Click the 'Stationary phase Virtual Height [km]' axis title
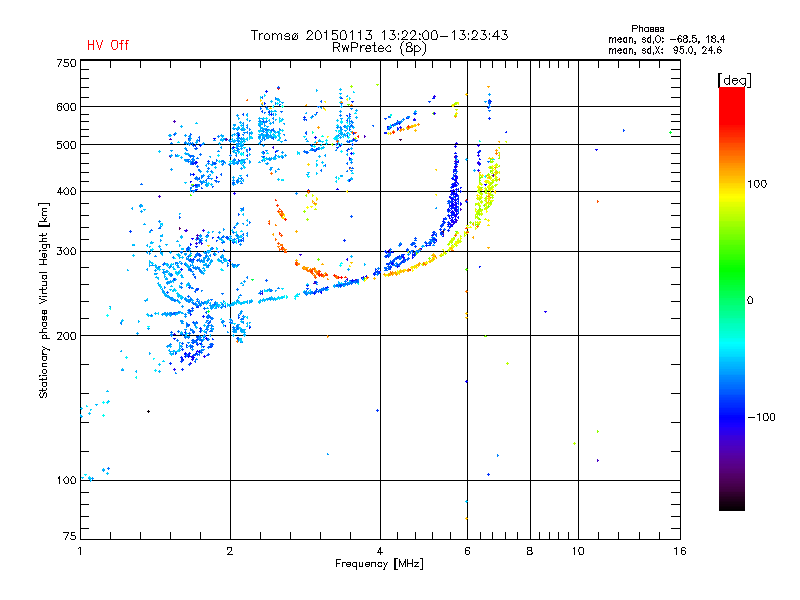800x600 pixels. (44, 300)
